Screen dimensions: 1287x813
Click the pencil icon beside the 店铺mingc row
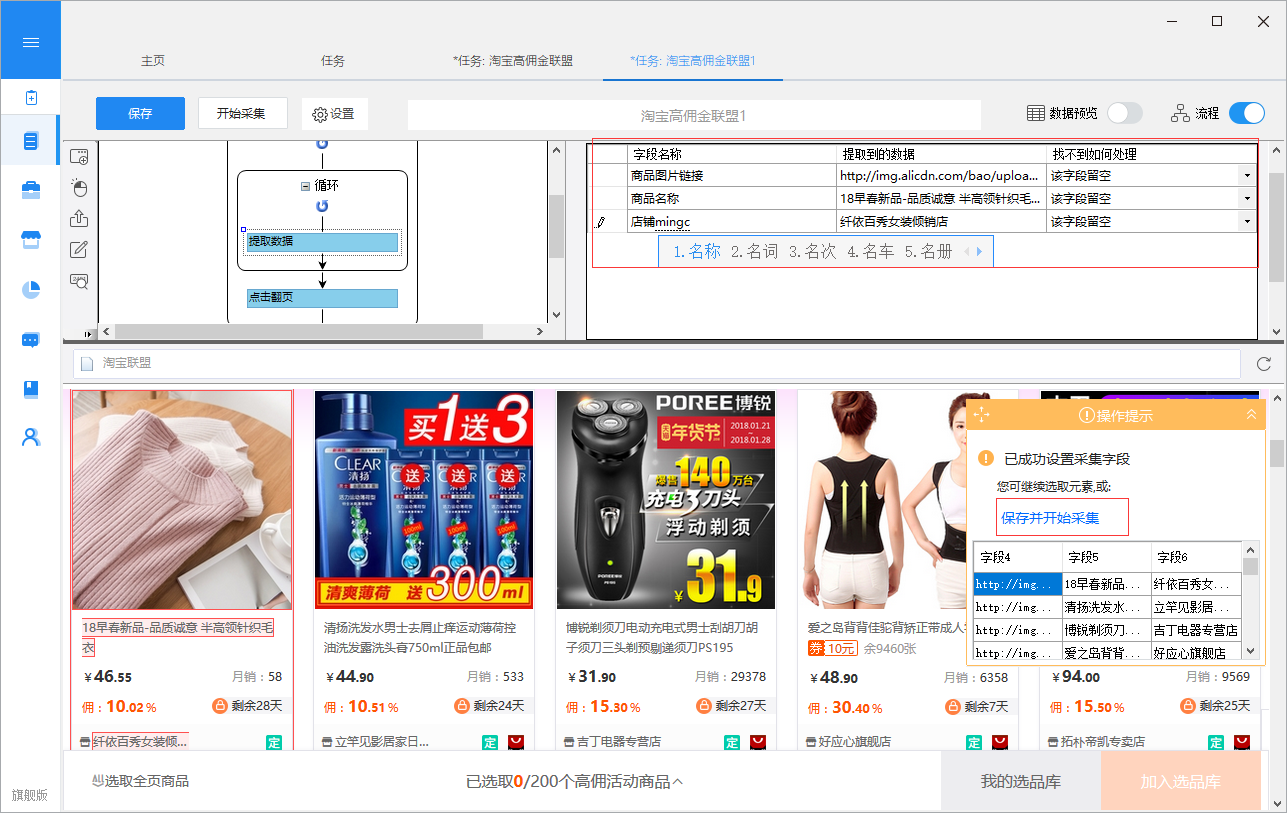(601, 222)
